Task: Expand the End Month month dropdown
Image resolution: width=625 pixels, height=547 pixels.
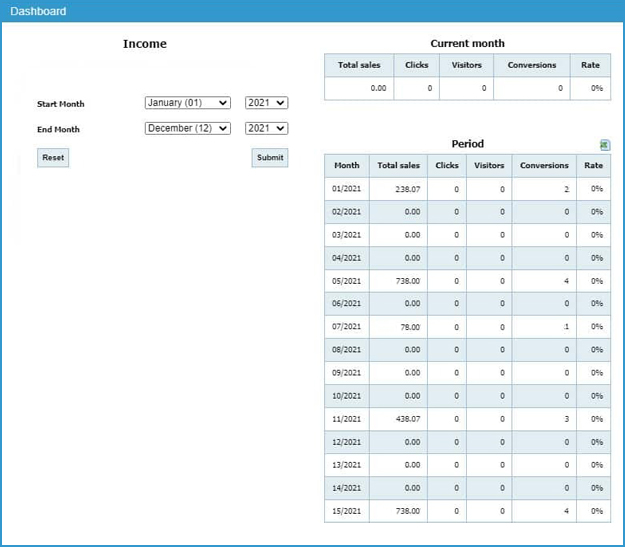Action: click(x=187, y=129)
